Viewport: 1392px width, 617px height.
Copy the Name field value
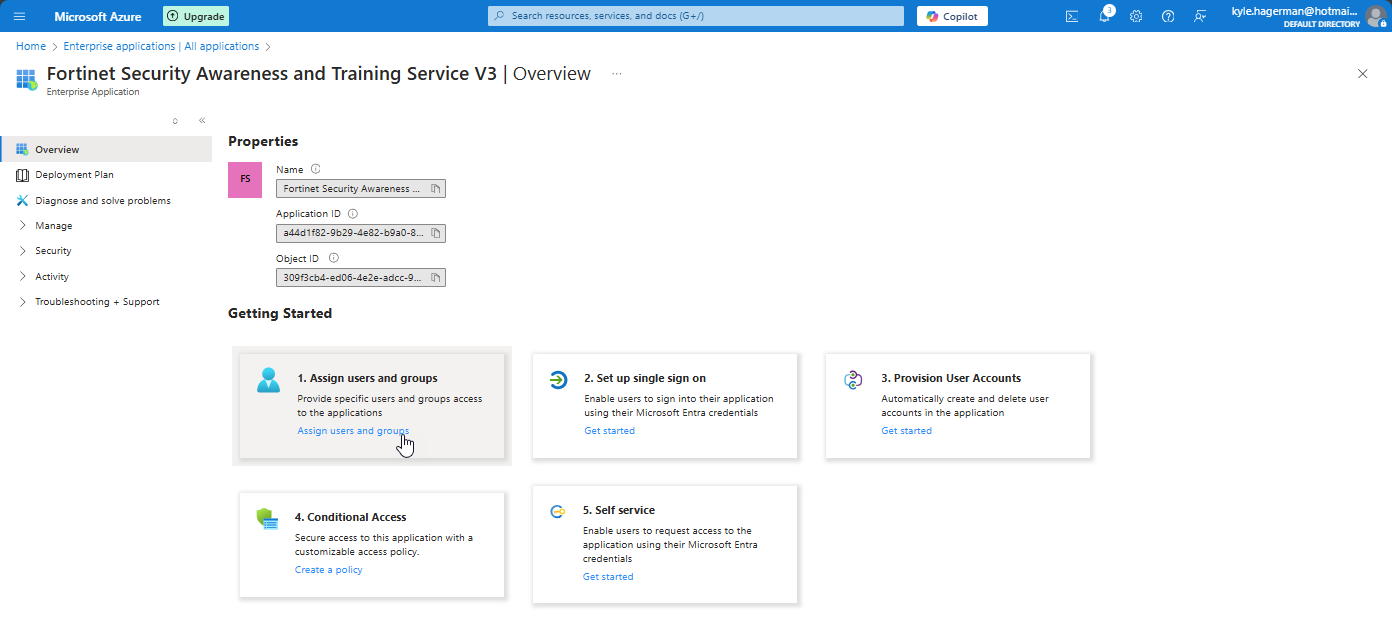436,188
